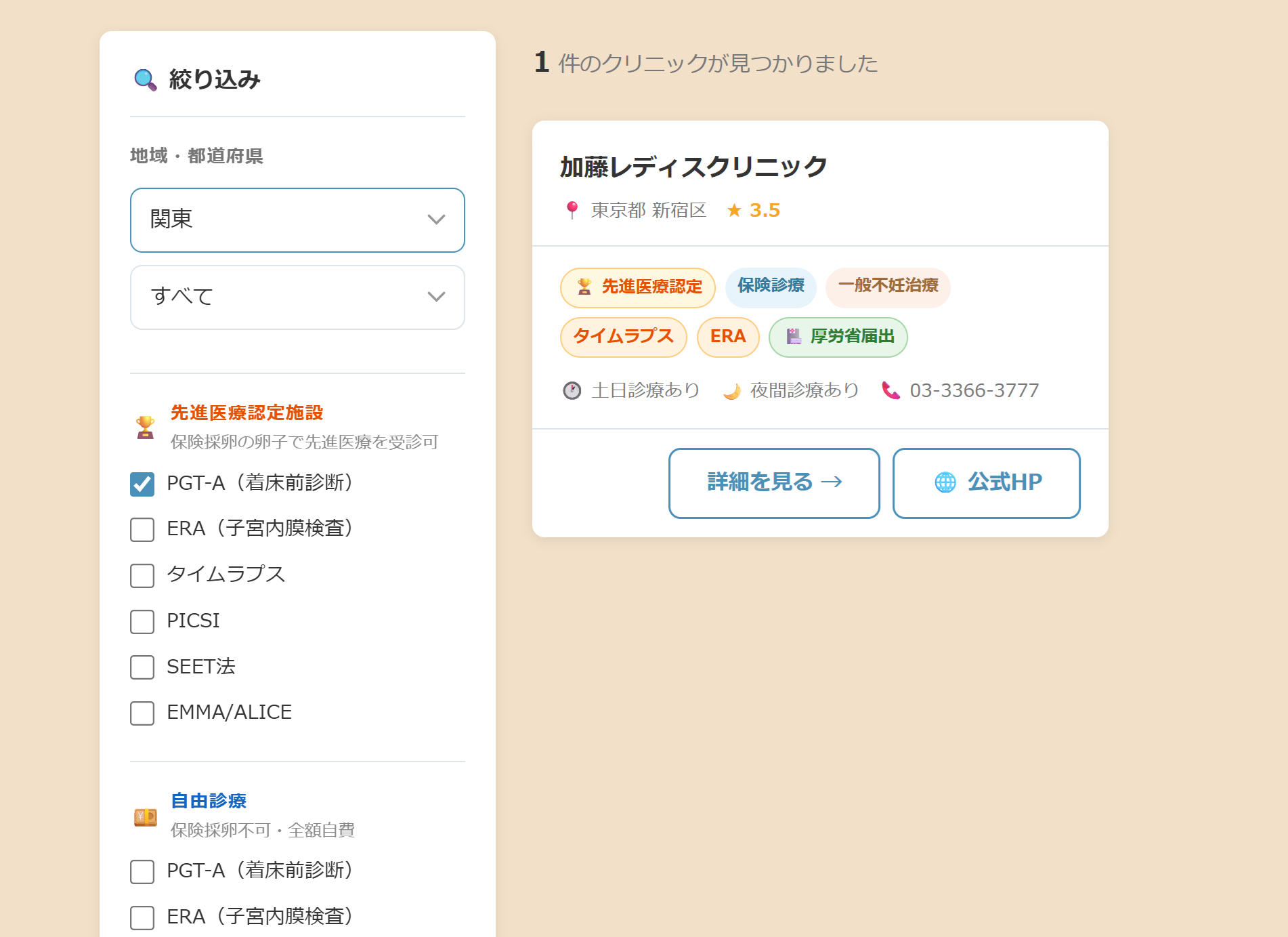The image size is (1288, 937).
Task: Click the 保険採卵不可・全額自費 description text
Action: point(263,830)
